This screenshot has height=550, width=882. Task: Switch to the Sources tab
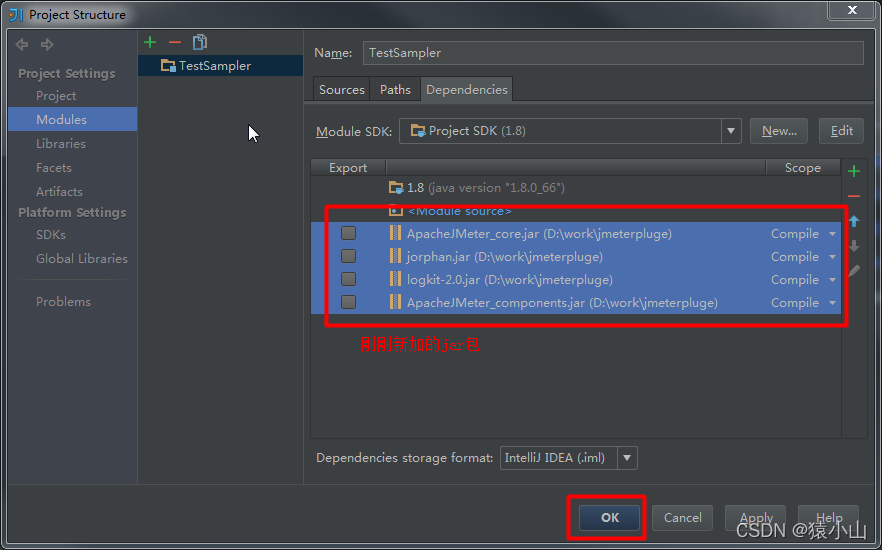(x=341, y=89)
